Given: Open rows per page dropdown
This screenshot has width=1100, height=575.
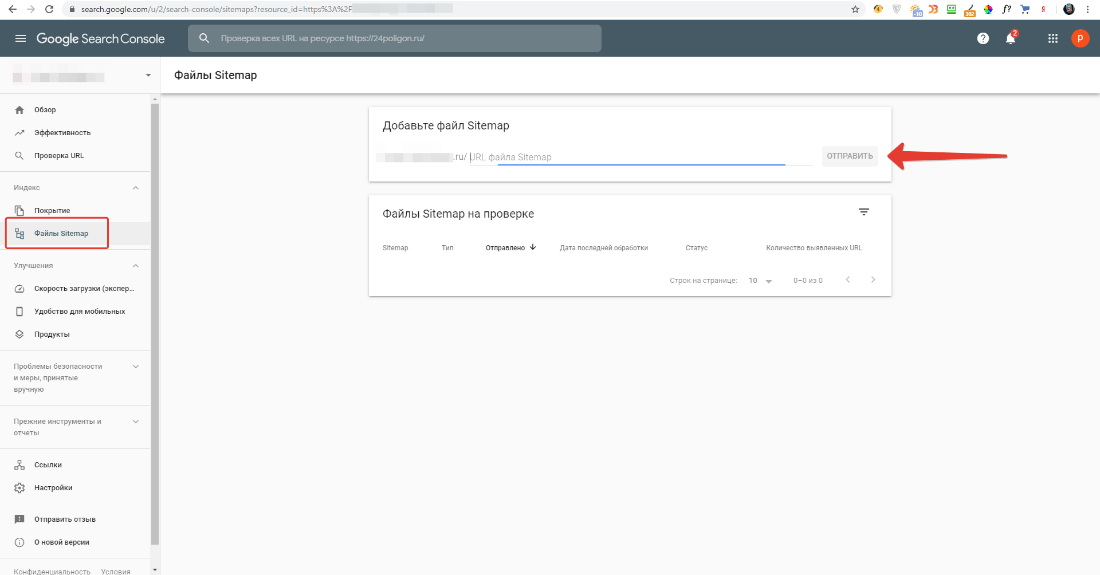Looking at the screenshot, I should coord(760,280).
